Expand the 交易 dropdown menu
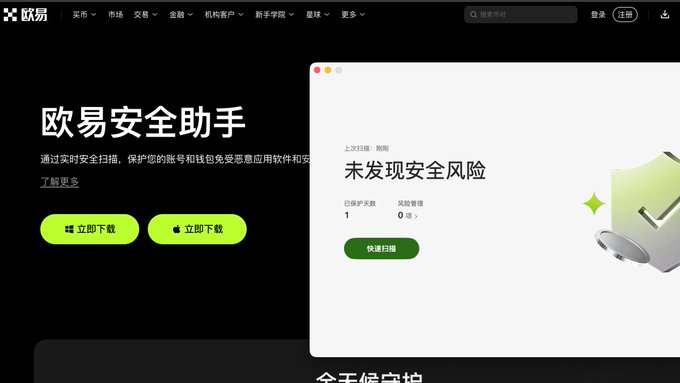The image size is (680, 383). tap(145, 14)
